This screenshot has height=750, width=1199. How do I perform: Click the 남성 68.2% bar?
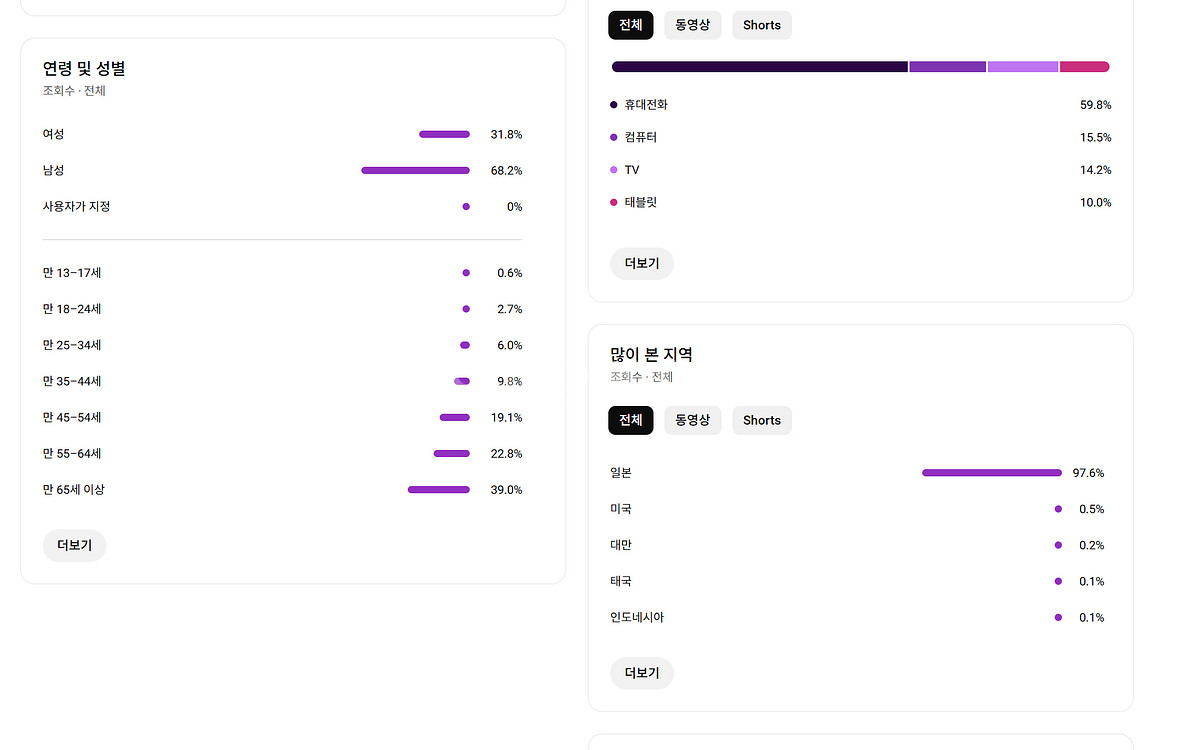click(x=415, y=170)
